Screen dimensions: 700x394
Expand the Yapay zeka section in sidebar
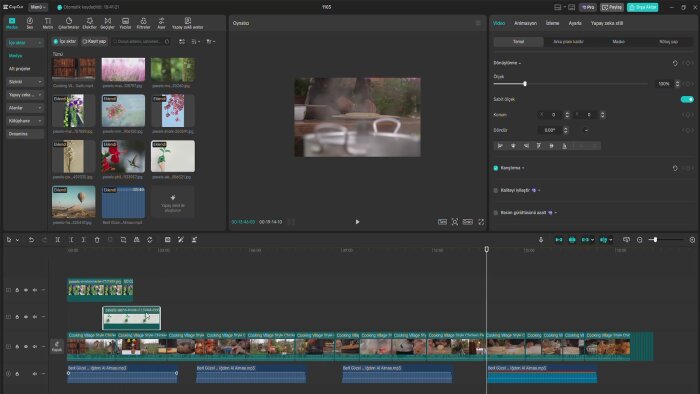[25, 95]
